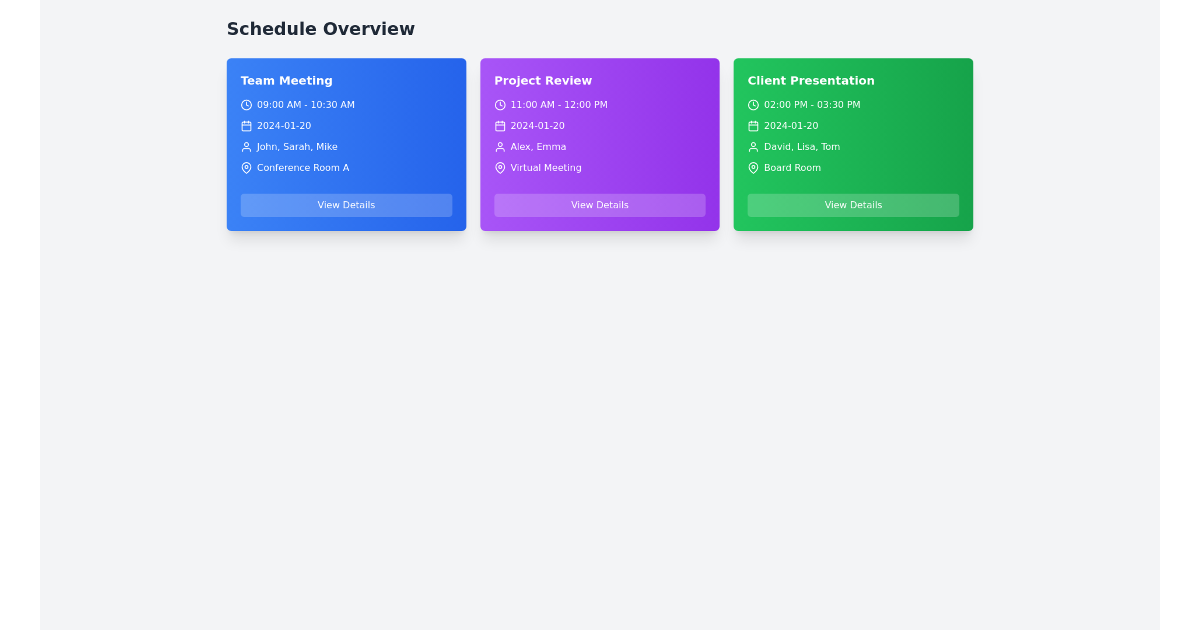
Task: Click the location pin beside Virtual Meeting
Action: 500,167
